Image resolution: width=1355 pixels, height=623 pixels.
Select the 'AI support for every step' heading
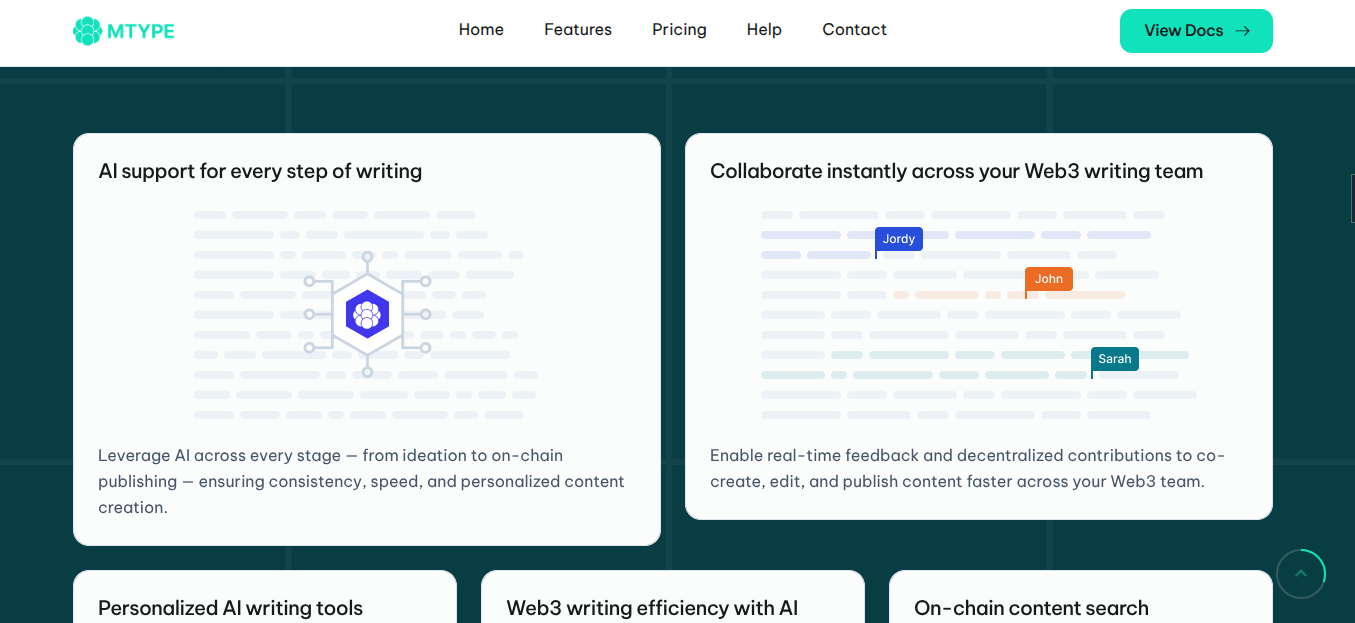[x=260, y=171]
